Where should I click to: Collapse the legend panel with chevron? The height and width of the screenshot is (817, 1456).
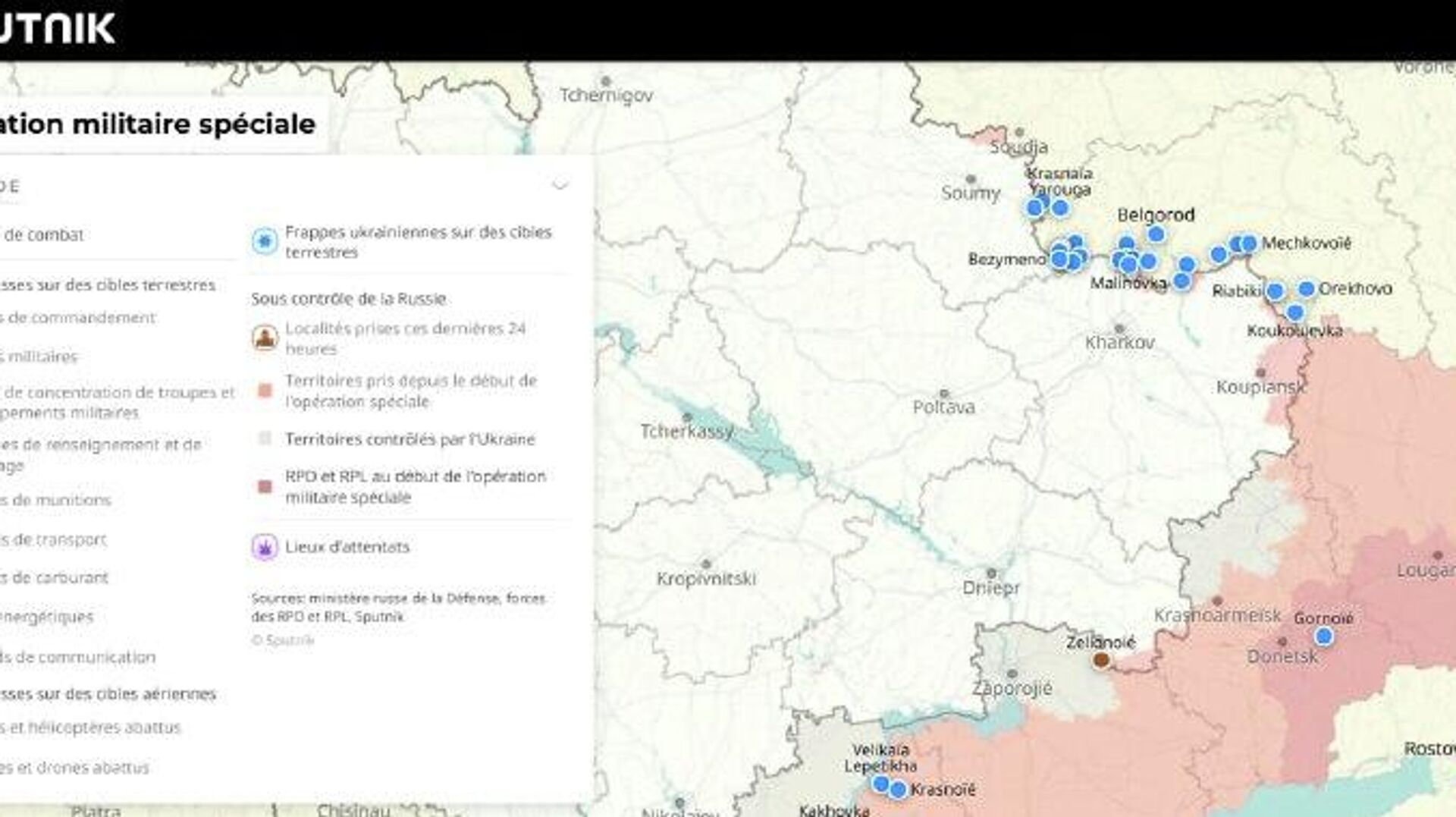tap(560, 184)
